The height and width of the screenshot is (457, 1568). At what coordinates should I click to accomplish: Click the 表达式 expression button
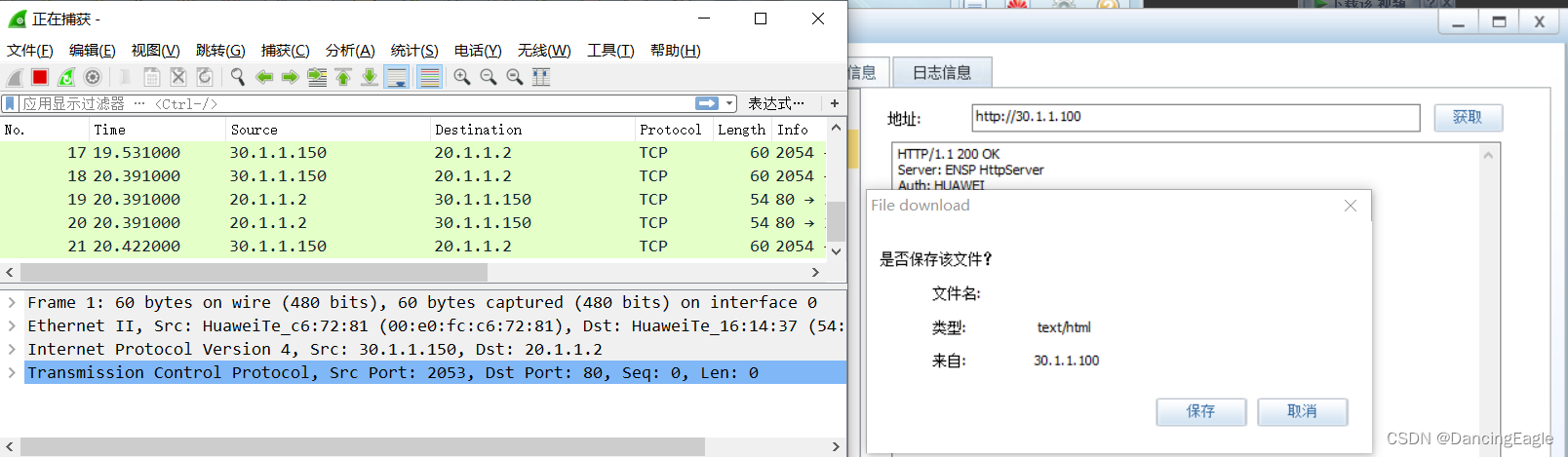coord(776,103)
